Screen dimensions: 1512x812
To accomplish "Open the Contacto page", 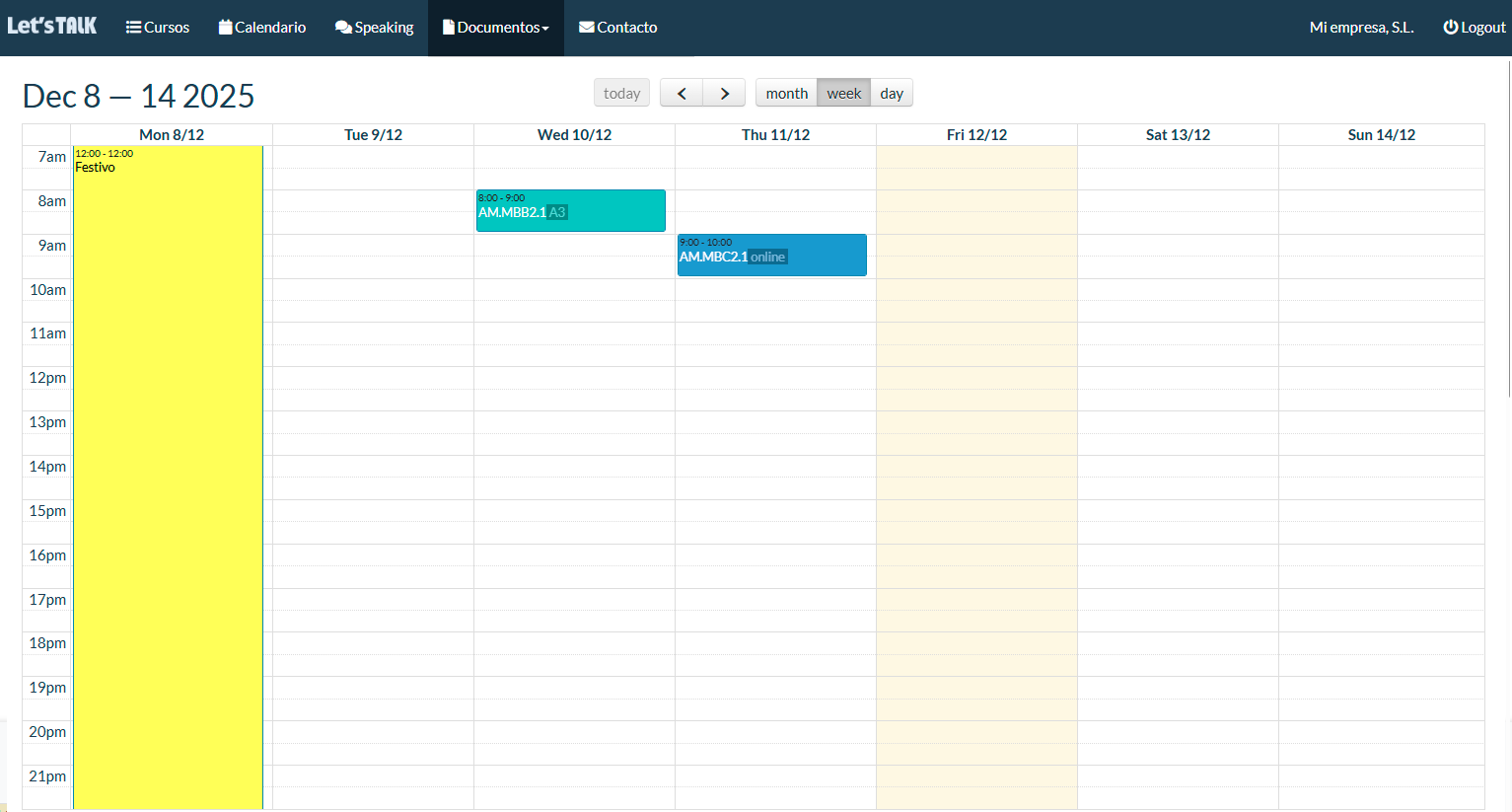I will coord(617,28).
